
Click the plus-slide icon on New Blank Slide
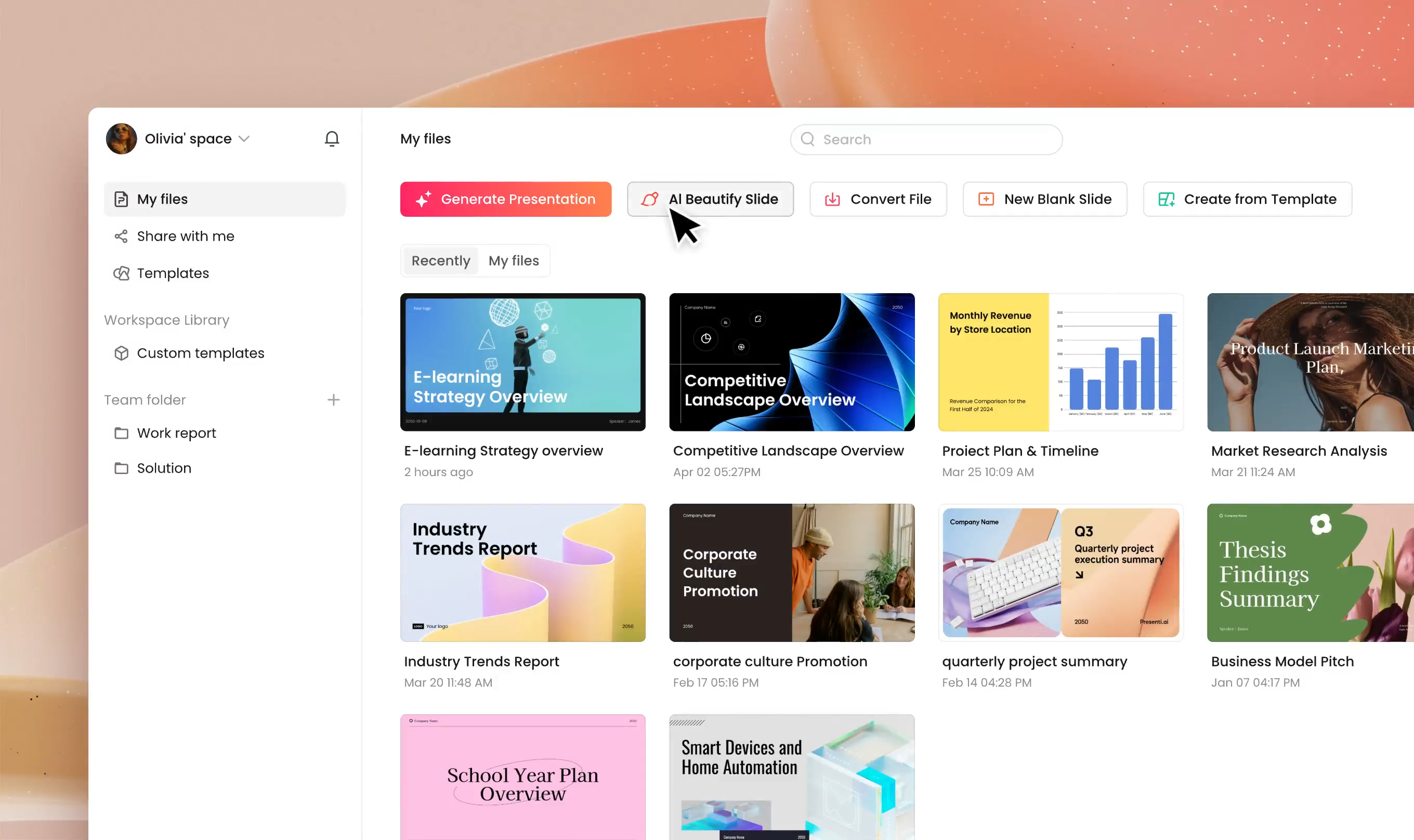click(986, 199)
